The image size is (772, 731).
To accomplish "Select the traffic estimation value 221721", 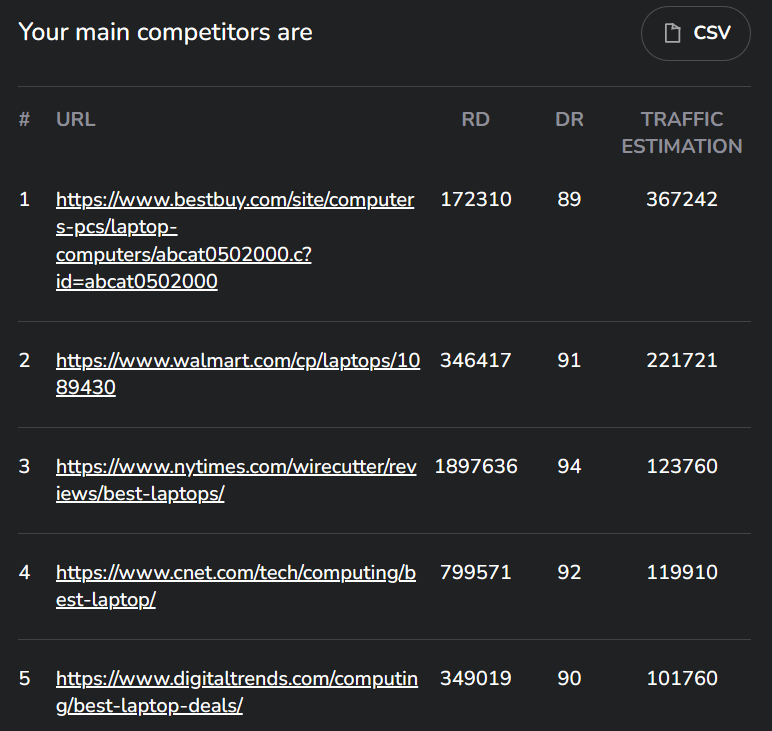I will click(x=682, y=360).
